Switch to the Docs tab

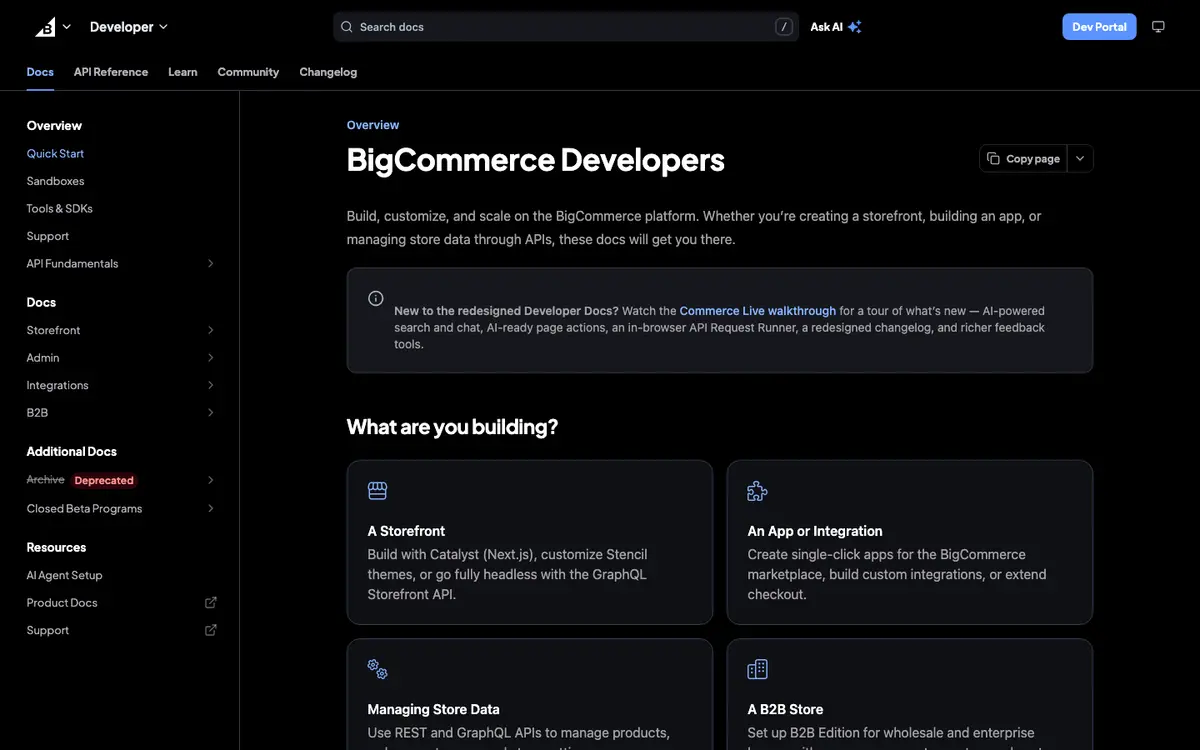[x=40, y=72]
